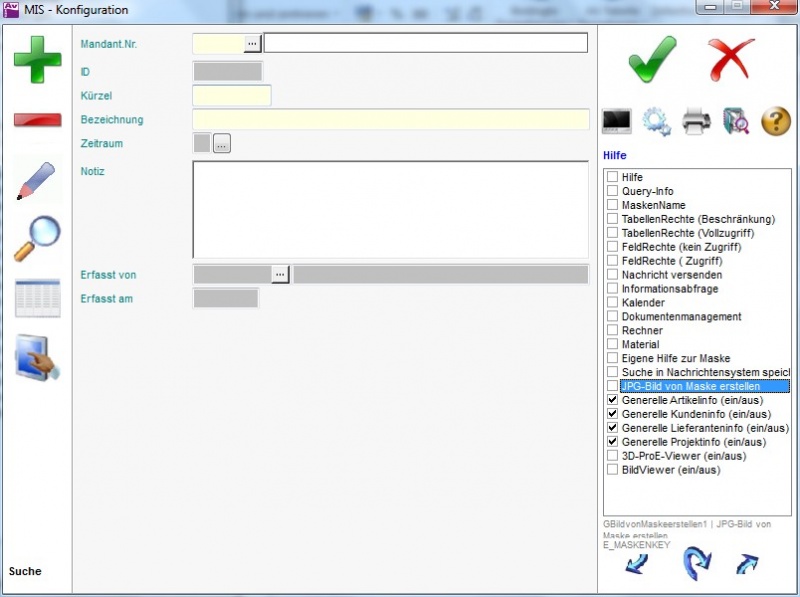Toggle the BildViewer (ein/aus) checkbox

[x=612, y=470]
